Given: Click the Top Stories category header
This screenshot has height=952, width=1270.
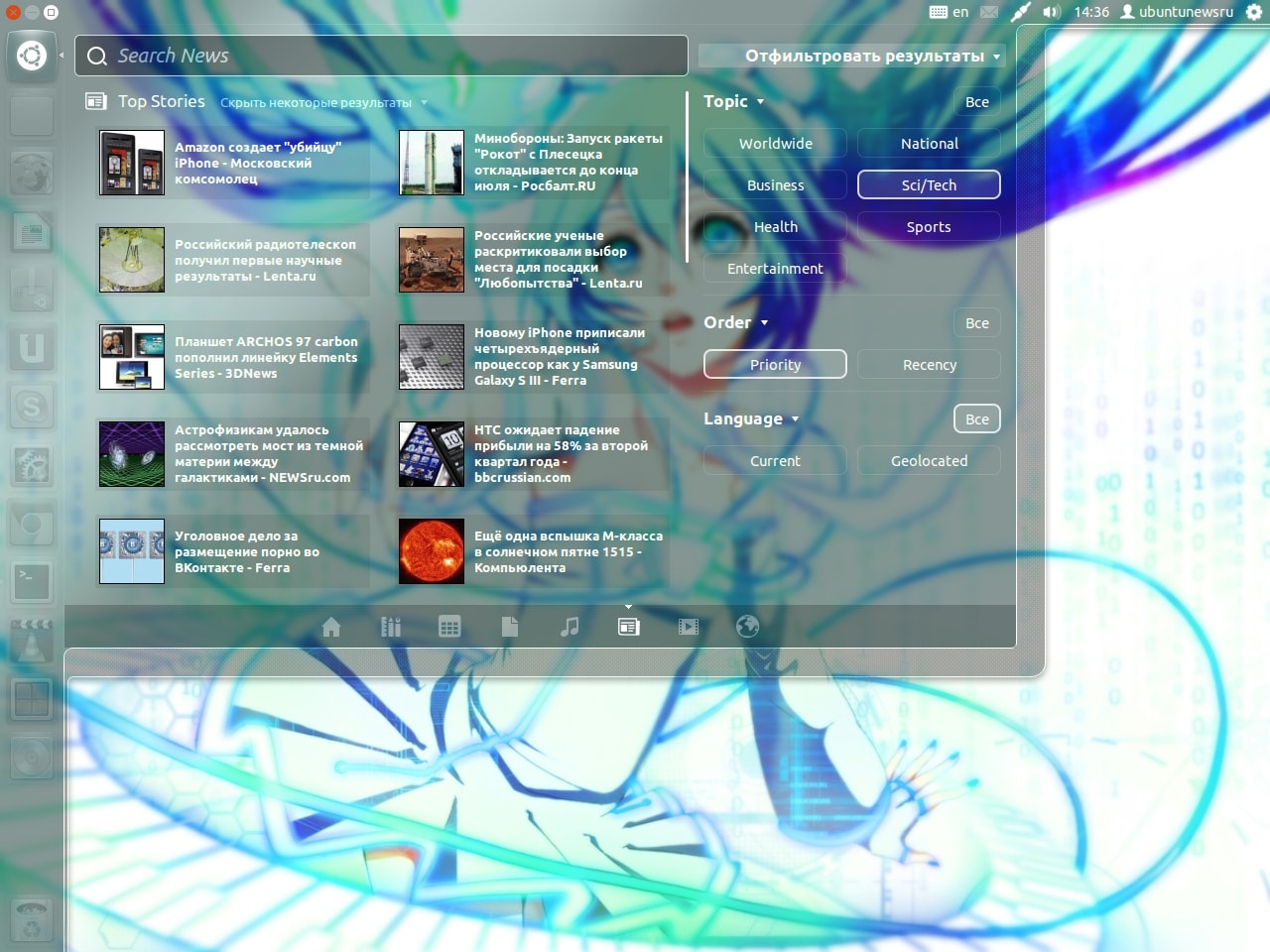Looking at the screenshot, I should (162, 101).
